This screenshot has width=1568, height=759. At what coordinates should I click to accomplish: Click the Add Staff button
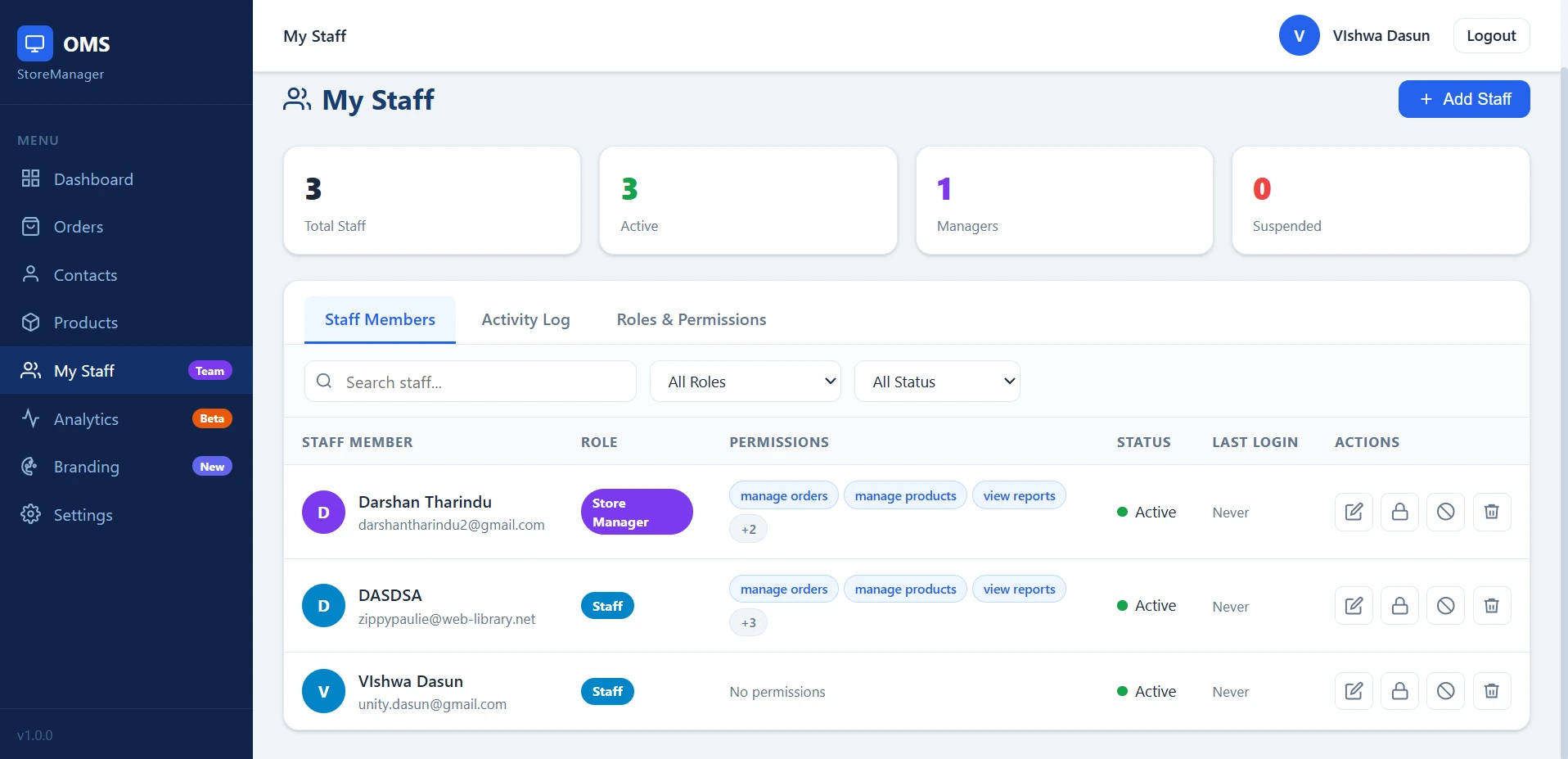point(1464,99)
